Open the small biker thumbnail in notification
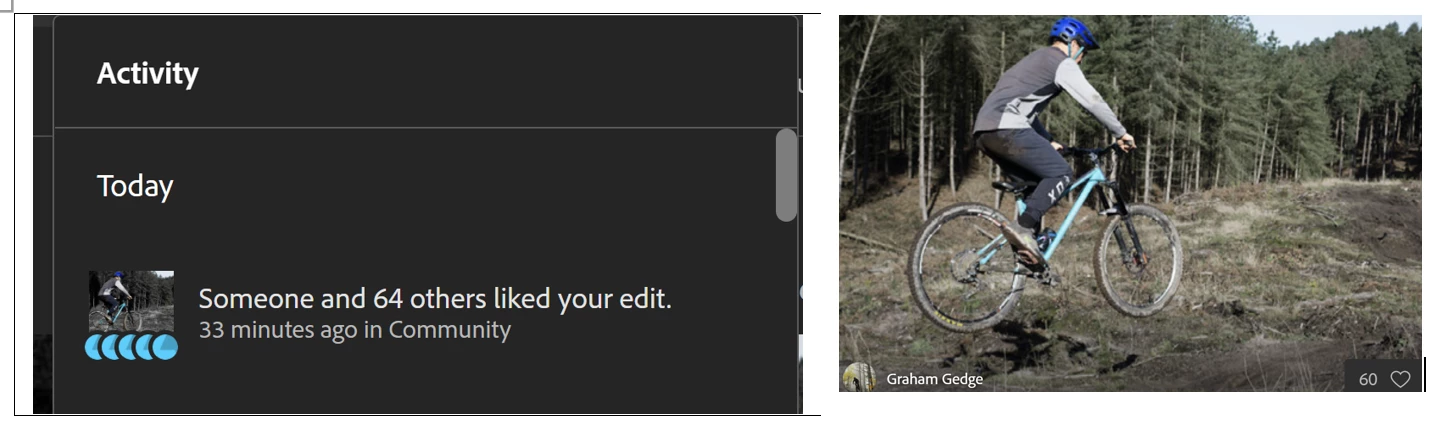 [131, 301]
